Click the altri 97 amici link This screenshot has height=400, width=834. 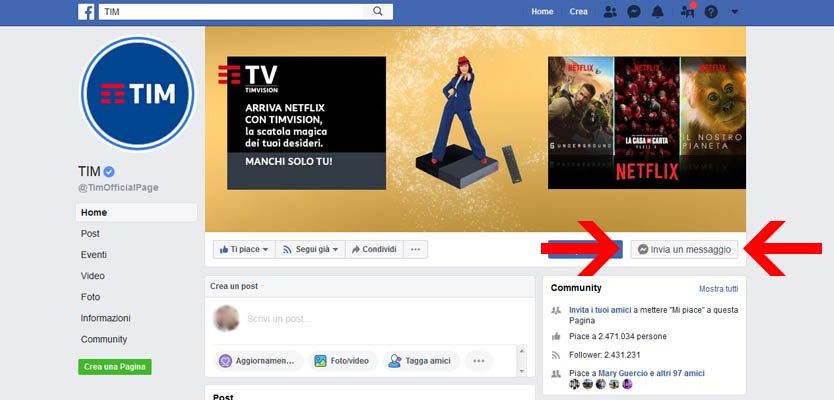click(x=680, y=373)
